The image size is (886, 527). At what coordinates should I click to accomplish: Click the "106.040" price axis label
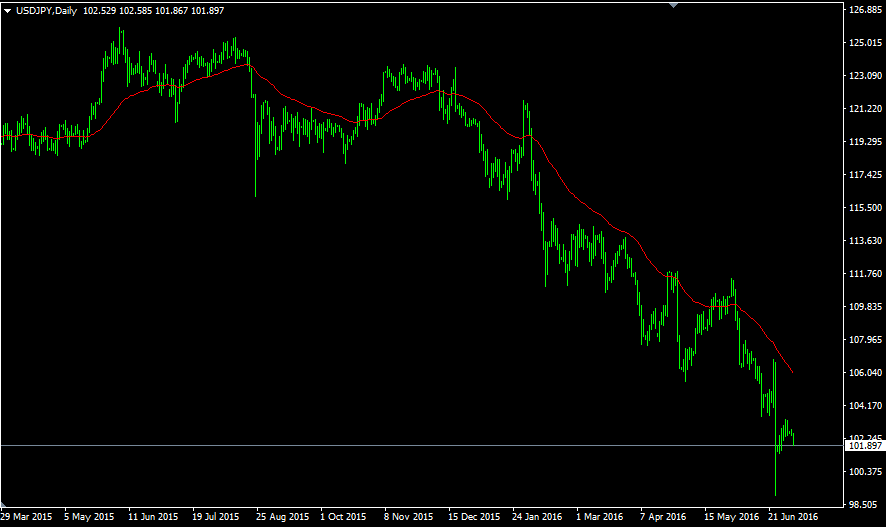[x=865, y=372]
